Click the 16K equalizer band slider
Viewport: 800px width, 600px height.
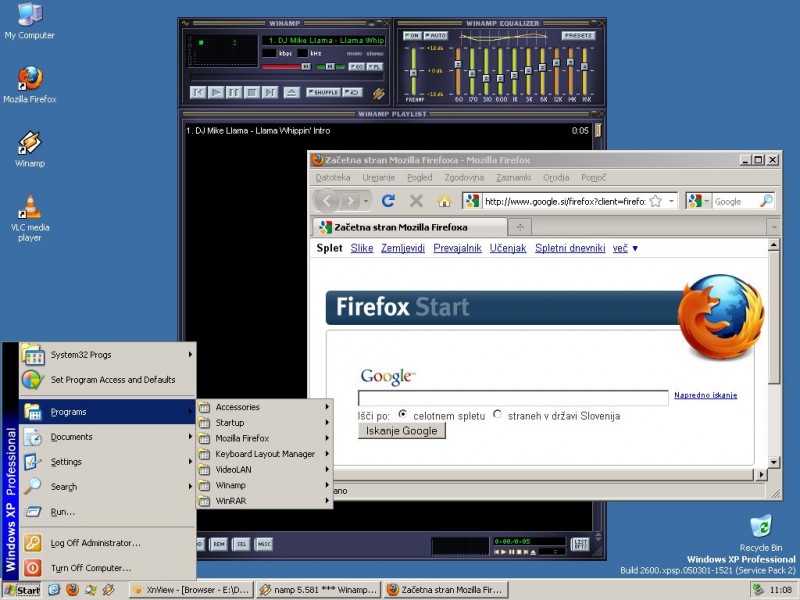coord(585,71)
